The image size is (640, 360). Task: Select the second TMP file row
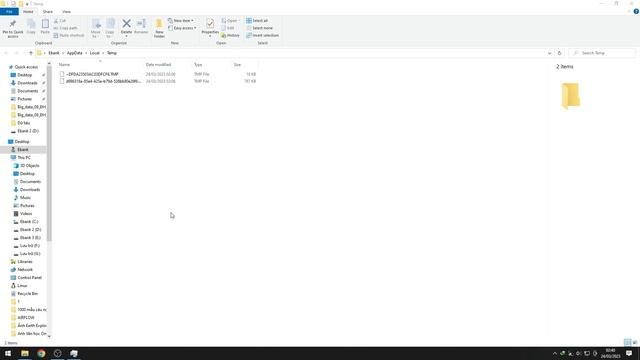click(x=158, y=81)
